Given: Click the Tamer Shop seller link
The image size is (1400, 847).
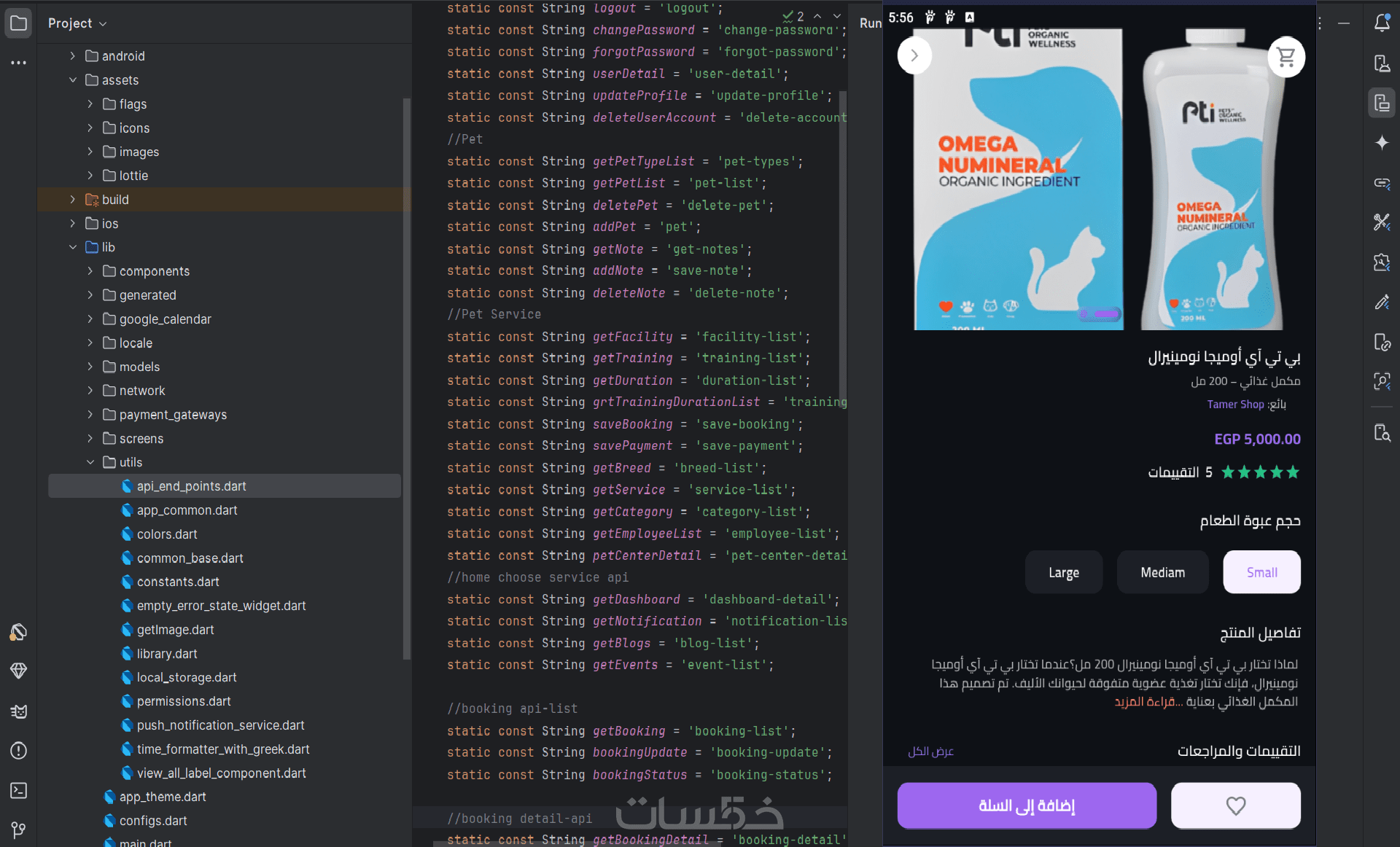Looking at the screenshot, I should 1235,405.
